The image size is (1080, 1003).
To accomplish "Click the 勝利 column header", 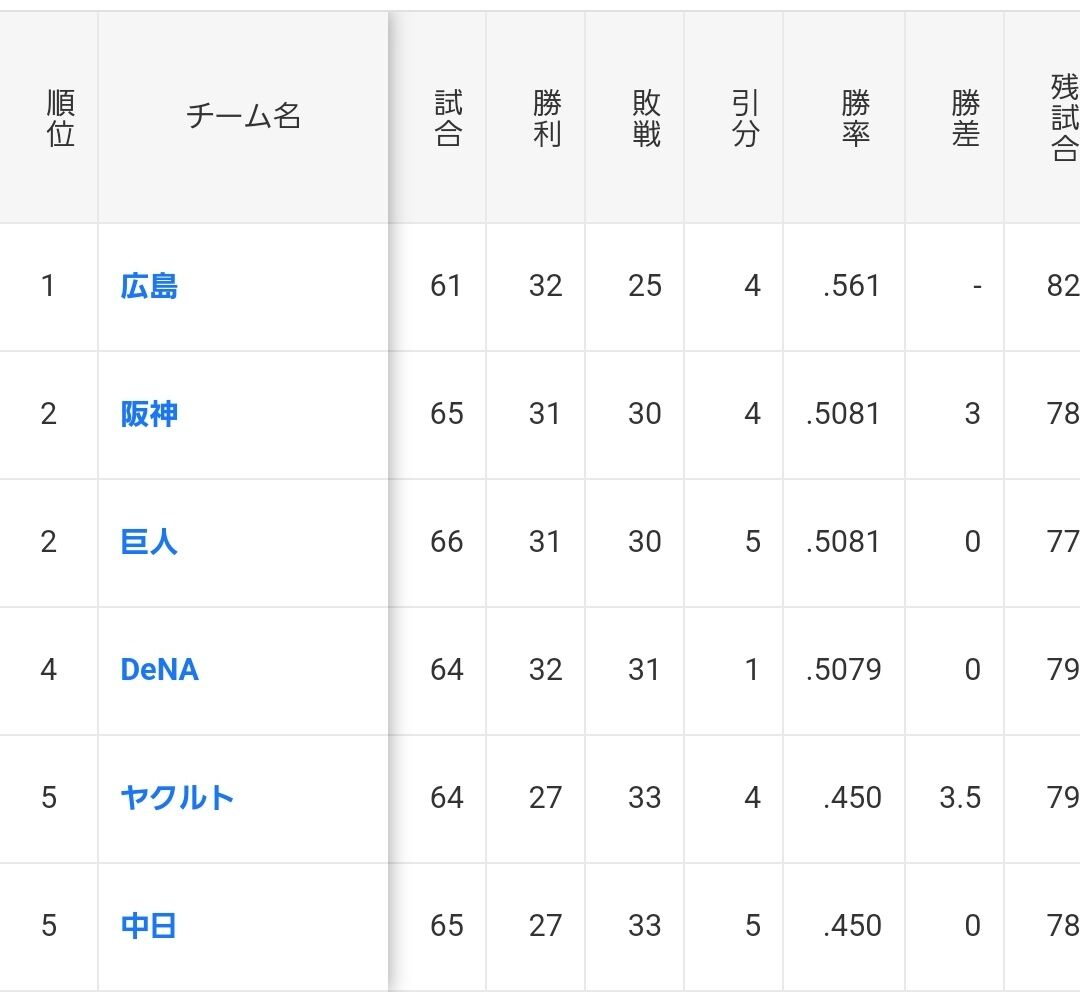I will click(546, 118).
